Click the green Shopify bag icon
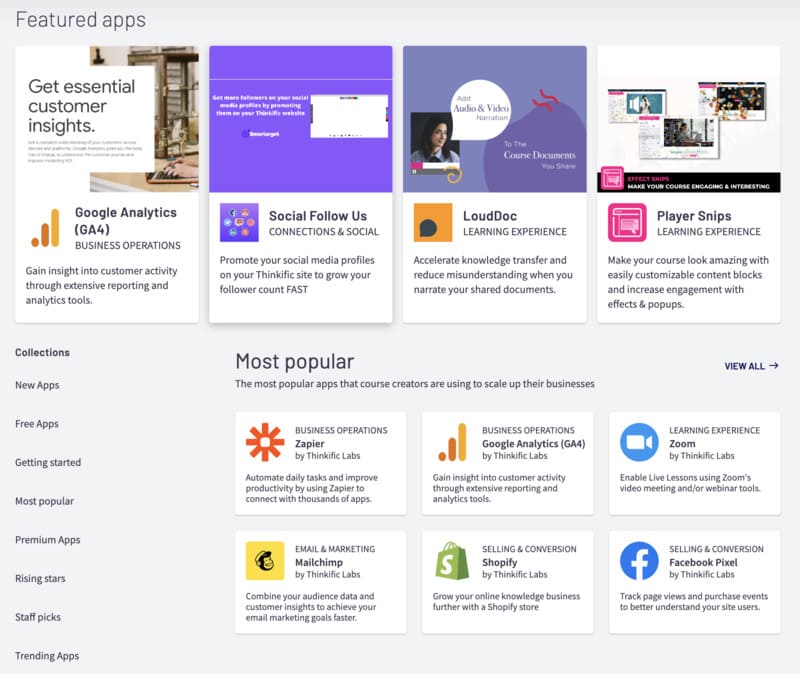Screen dimensions: 800x674 (452, 561)
